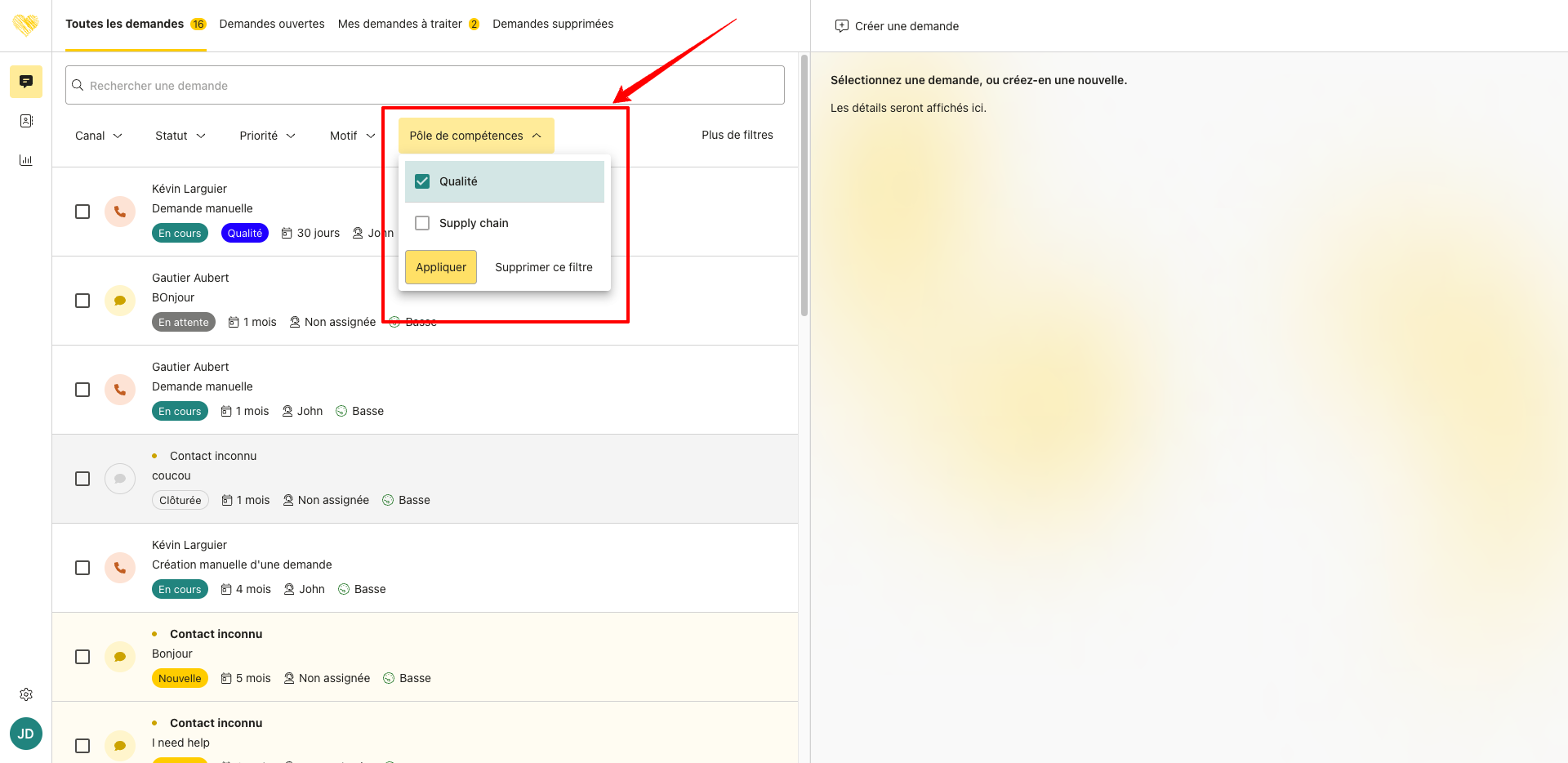This screenshot has height=763, width=1568.
Task: Switch to Demandes ouvertes tab
Action: tap(272, 24)
